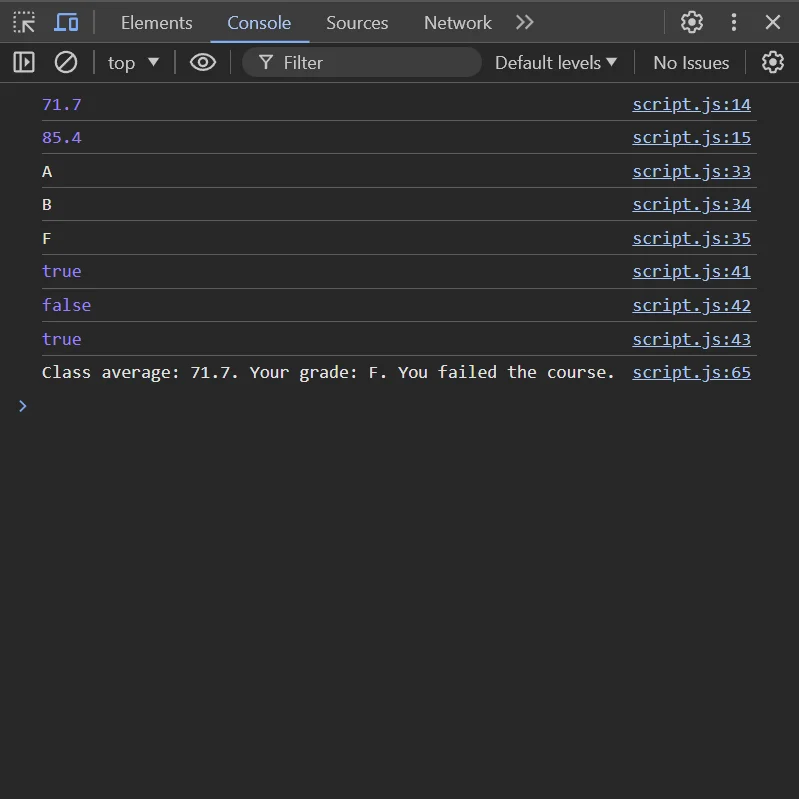Open script.js:14 source link
Viewport: 799px width, 799px height.
point(691,104)
